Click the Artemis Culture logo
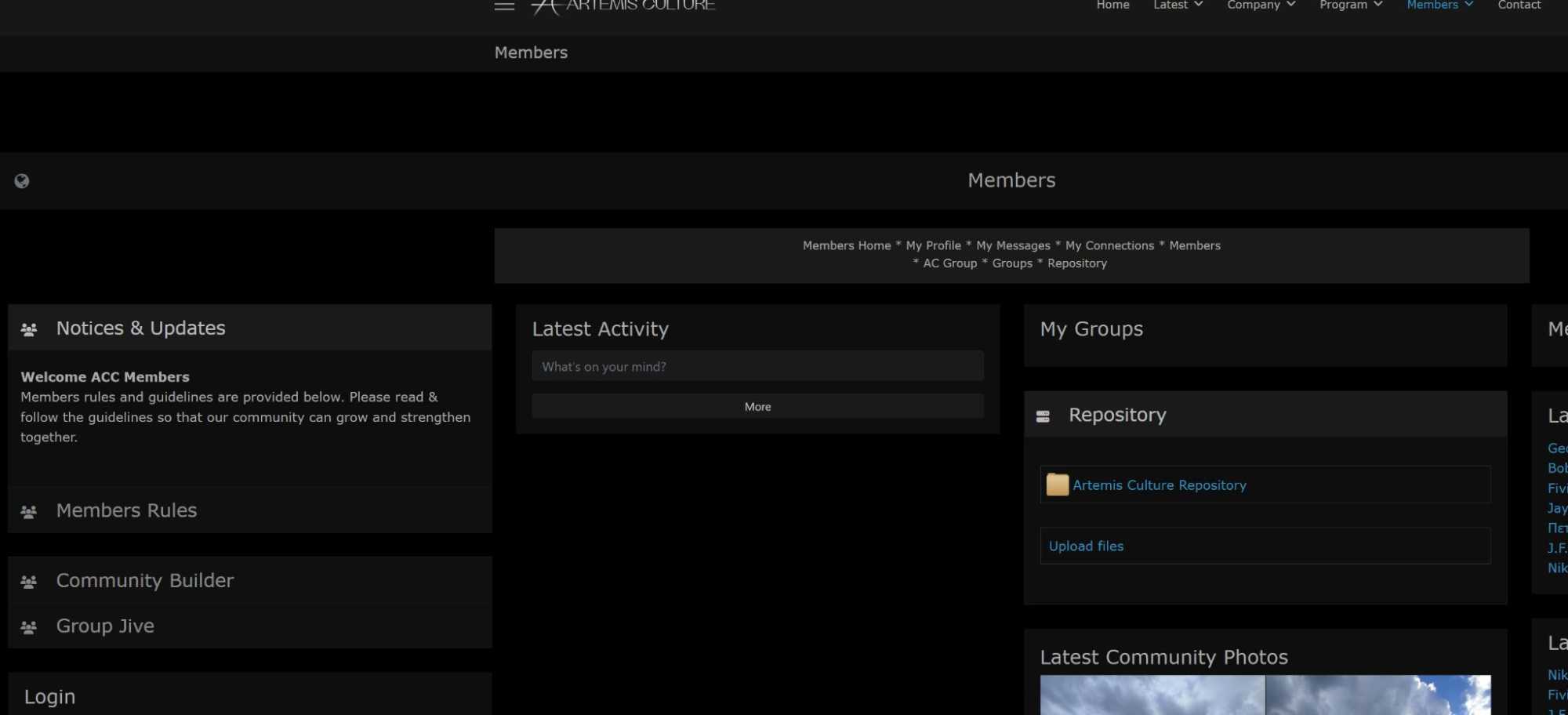The image size is (1568, 715). (x=622, y=6)
